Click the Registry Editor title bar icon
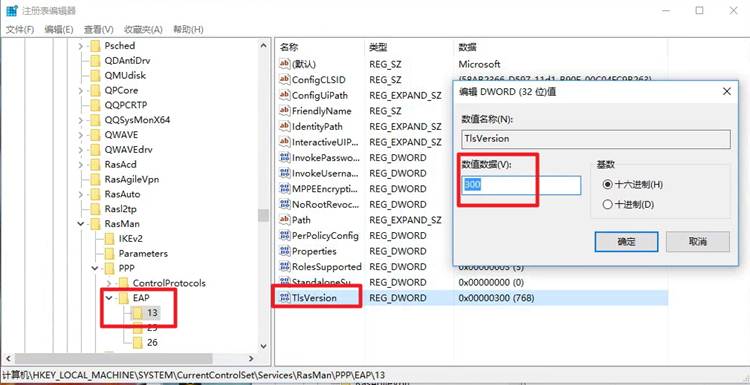Viewport: 750px width, 385px height. [11, 11]
